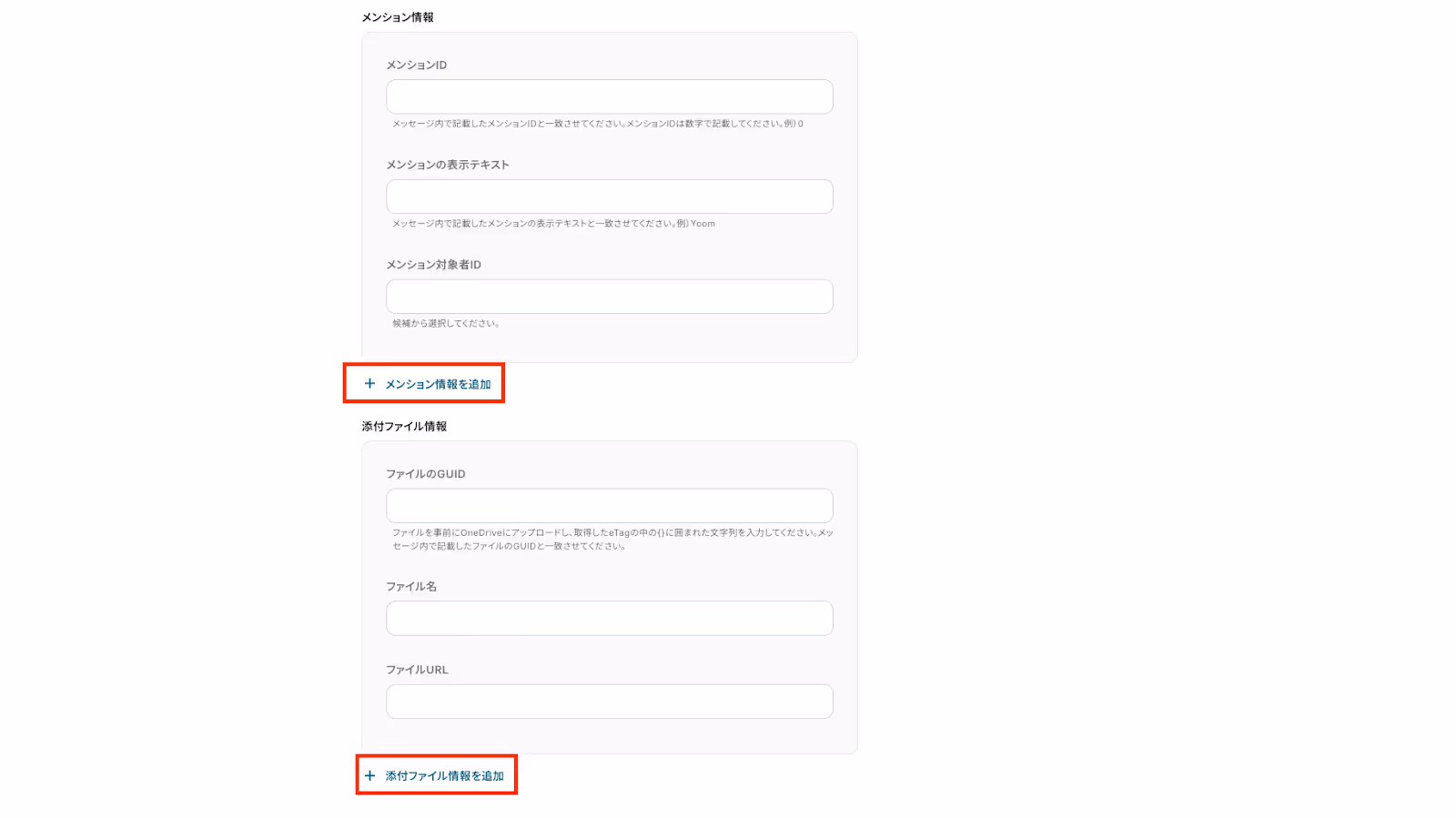This screenshot has width=1456, height=818.
Task: Click the メンションID field label
Action: pyautogui.click(x=417, y=65)
